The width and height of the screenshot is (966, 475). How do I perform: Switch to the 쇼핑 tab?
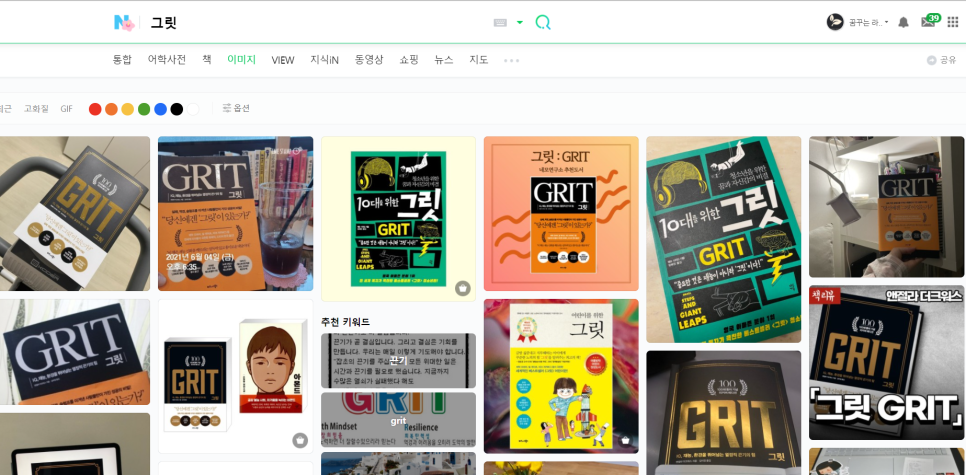[x=409, y=60]
